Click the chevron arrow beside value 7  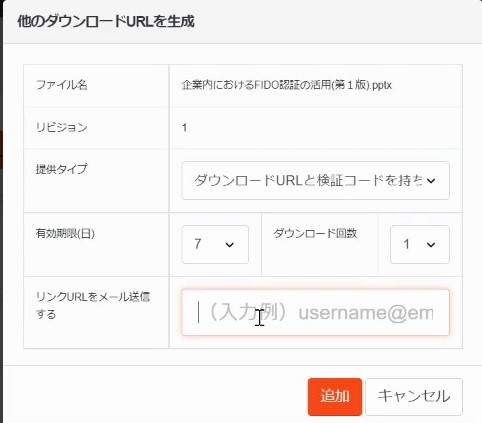[229, 245]
